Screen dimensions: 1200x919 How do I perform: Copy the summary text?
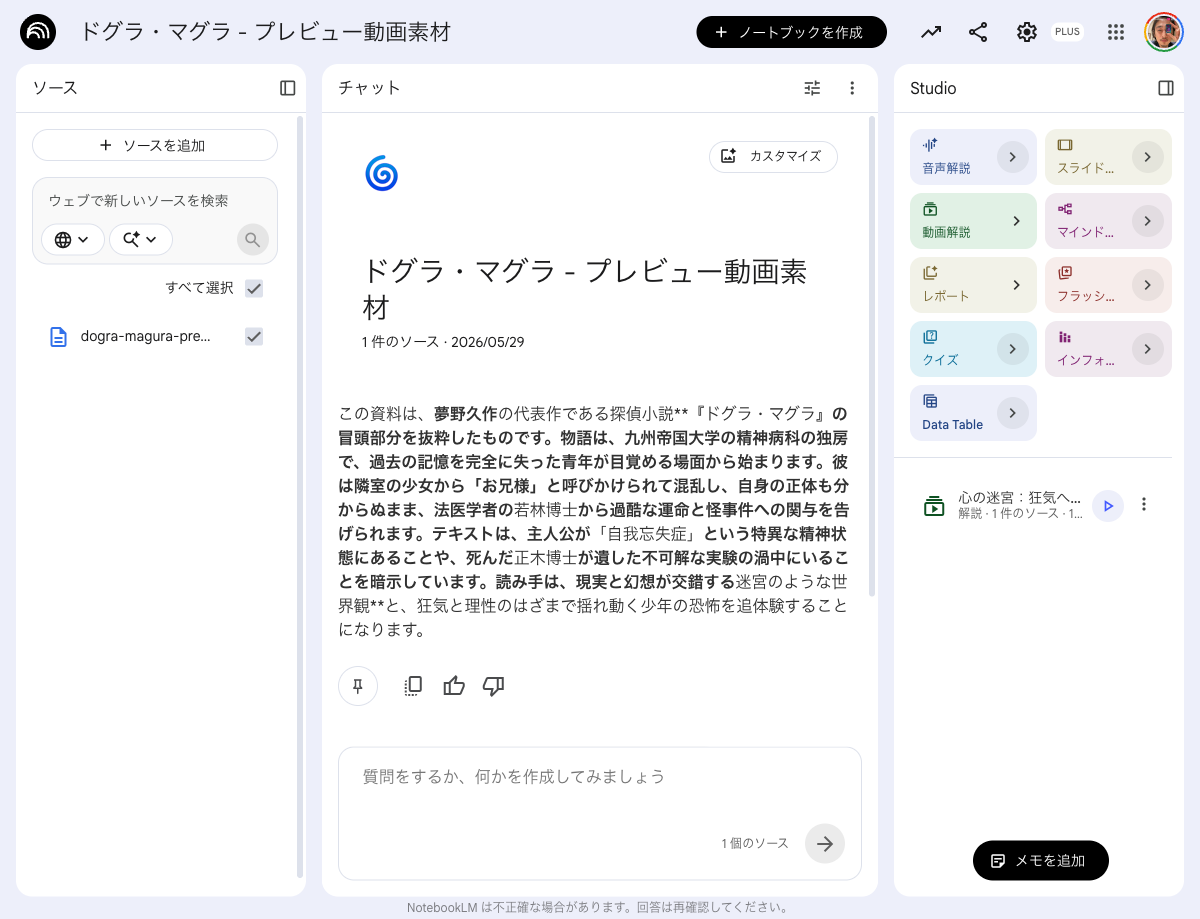pos(413,686)
